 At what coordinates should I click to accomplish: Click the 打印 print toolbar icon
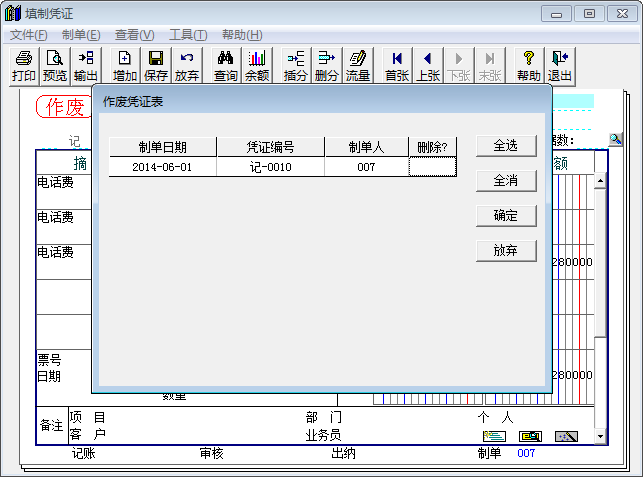point(24,66)
